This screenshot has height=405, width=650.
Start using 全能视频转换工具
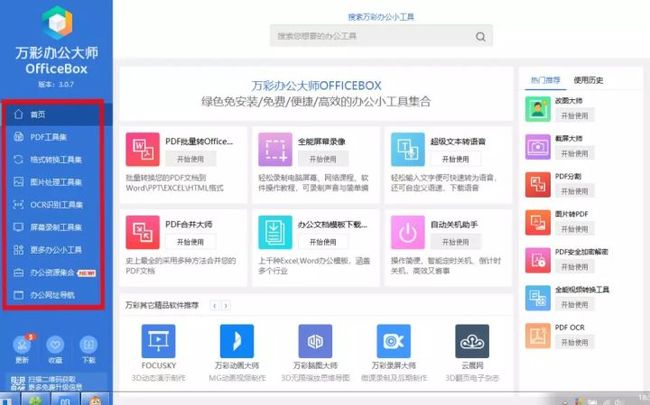(x=575, y=305)
